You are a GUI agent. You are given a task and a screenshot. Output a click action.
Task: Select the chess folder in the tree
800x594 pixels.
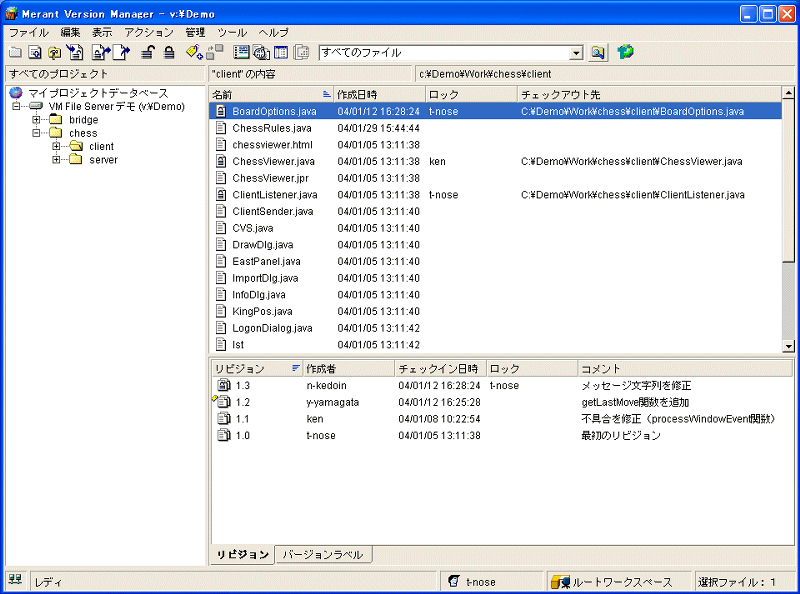click(x=83, y=133)
